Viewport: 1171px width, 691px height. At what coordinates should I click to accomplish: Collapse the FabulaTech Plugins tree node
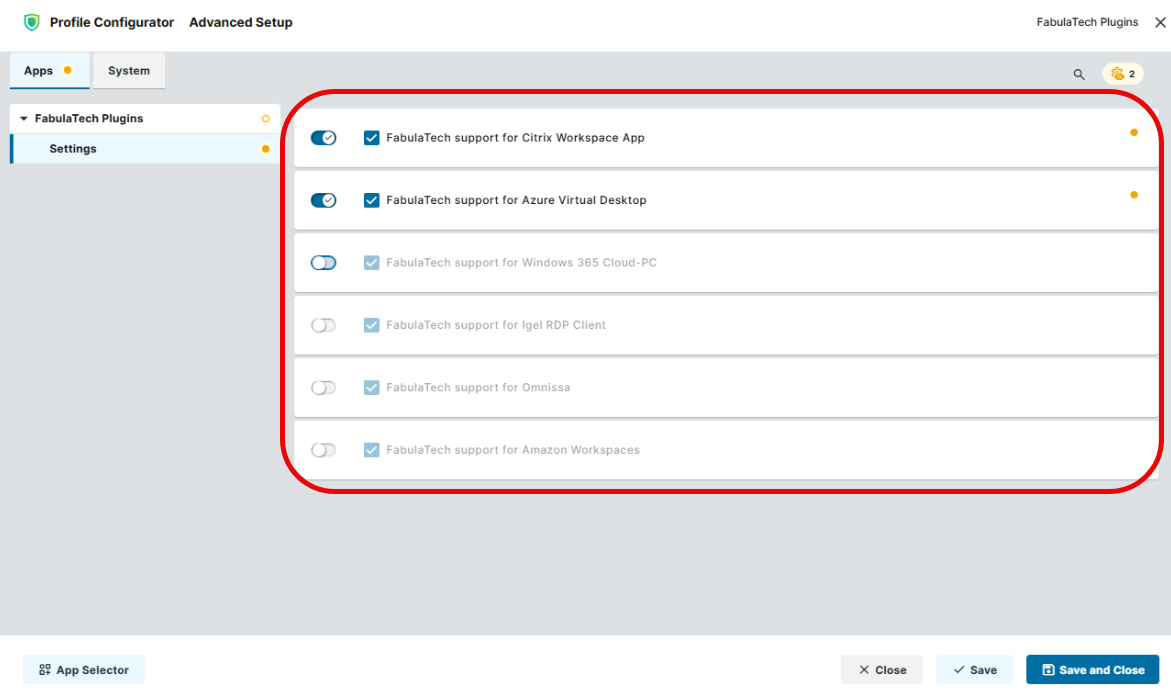click(x=24, y=119)
